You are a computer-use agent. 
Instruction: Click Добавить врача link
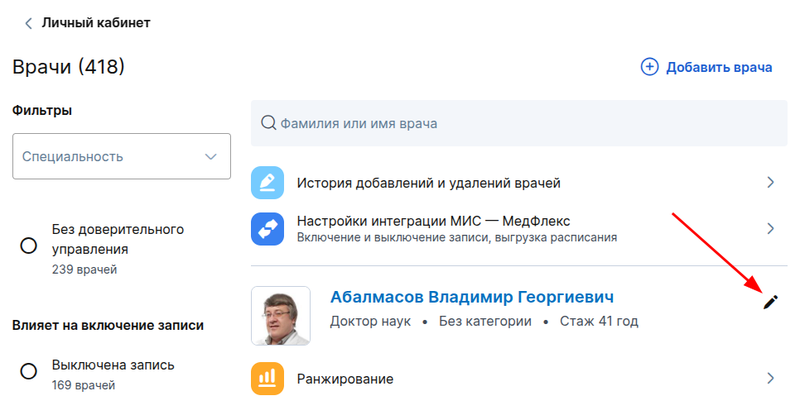point(719,67)
